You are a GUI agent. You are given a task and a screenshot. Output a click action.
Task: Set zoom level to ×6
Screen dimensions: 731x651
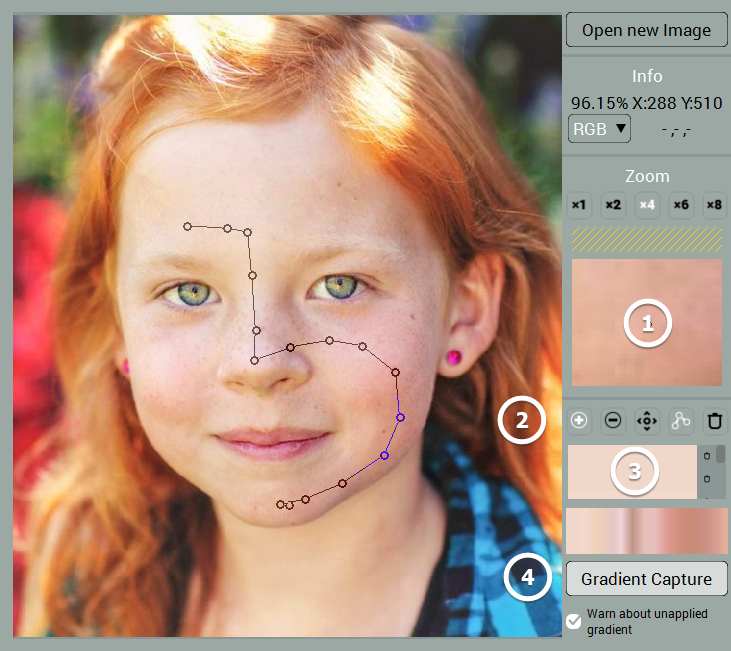click(681, 205)
